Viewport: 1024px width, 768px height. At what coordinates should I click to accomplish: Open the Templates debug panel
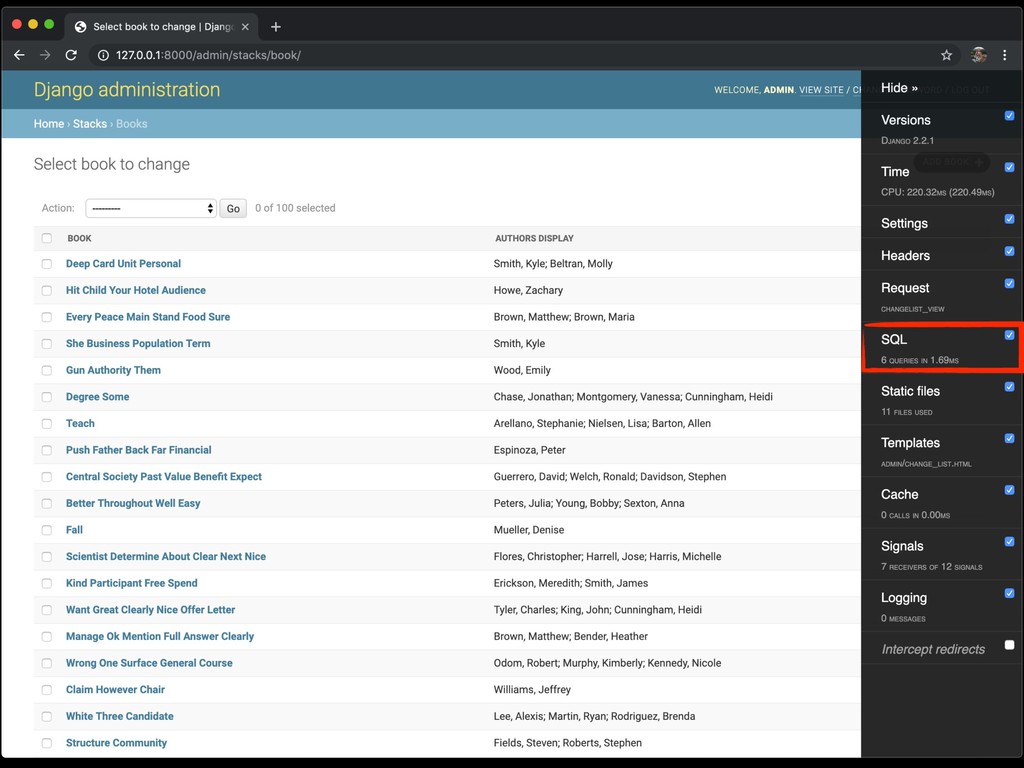pos(910,443)
